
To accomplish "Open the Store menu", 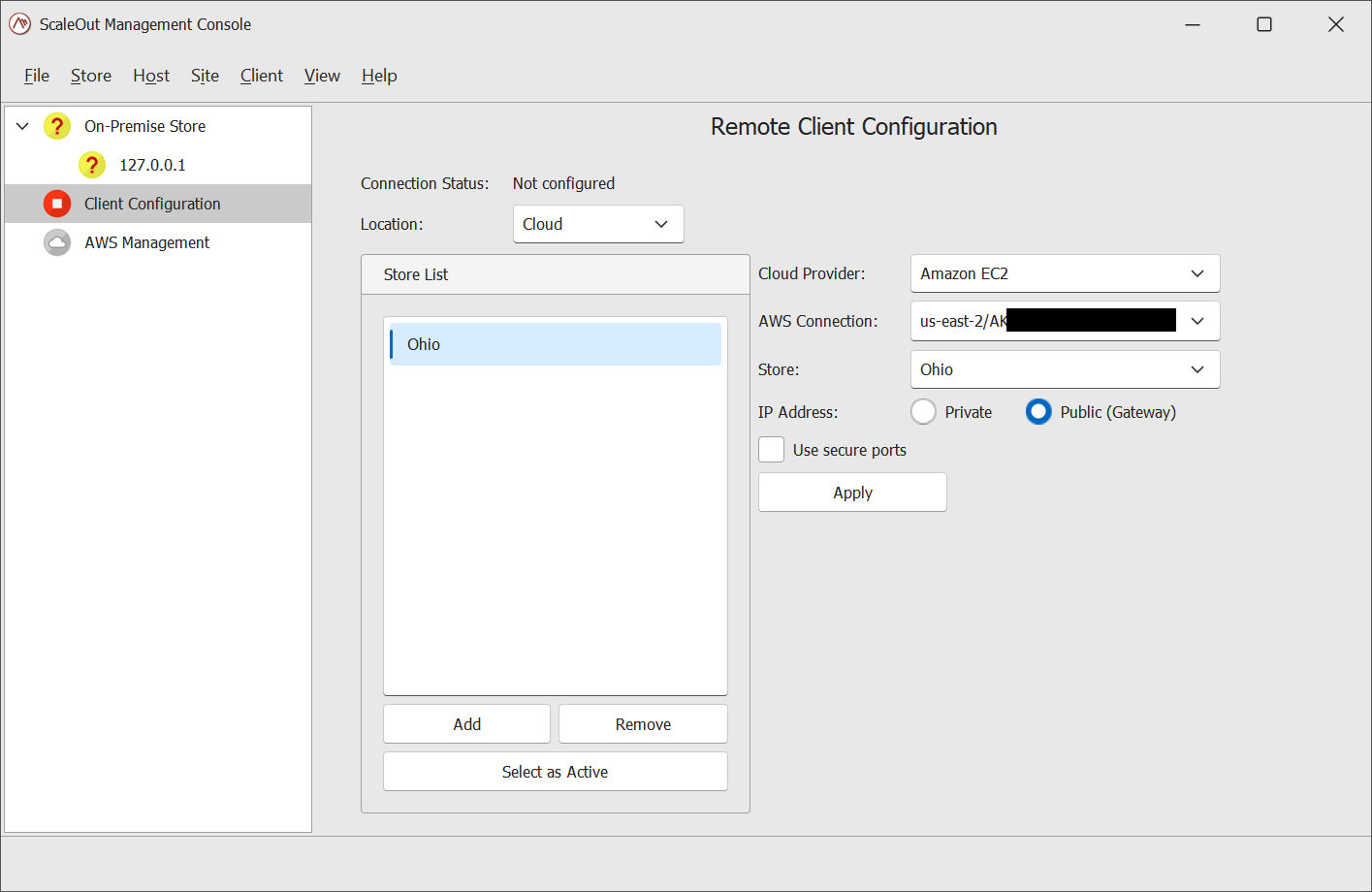I will (91, 76).
